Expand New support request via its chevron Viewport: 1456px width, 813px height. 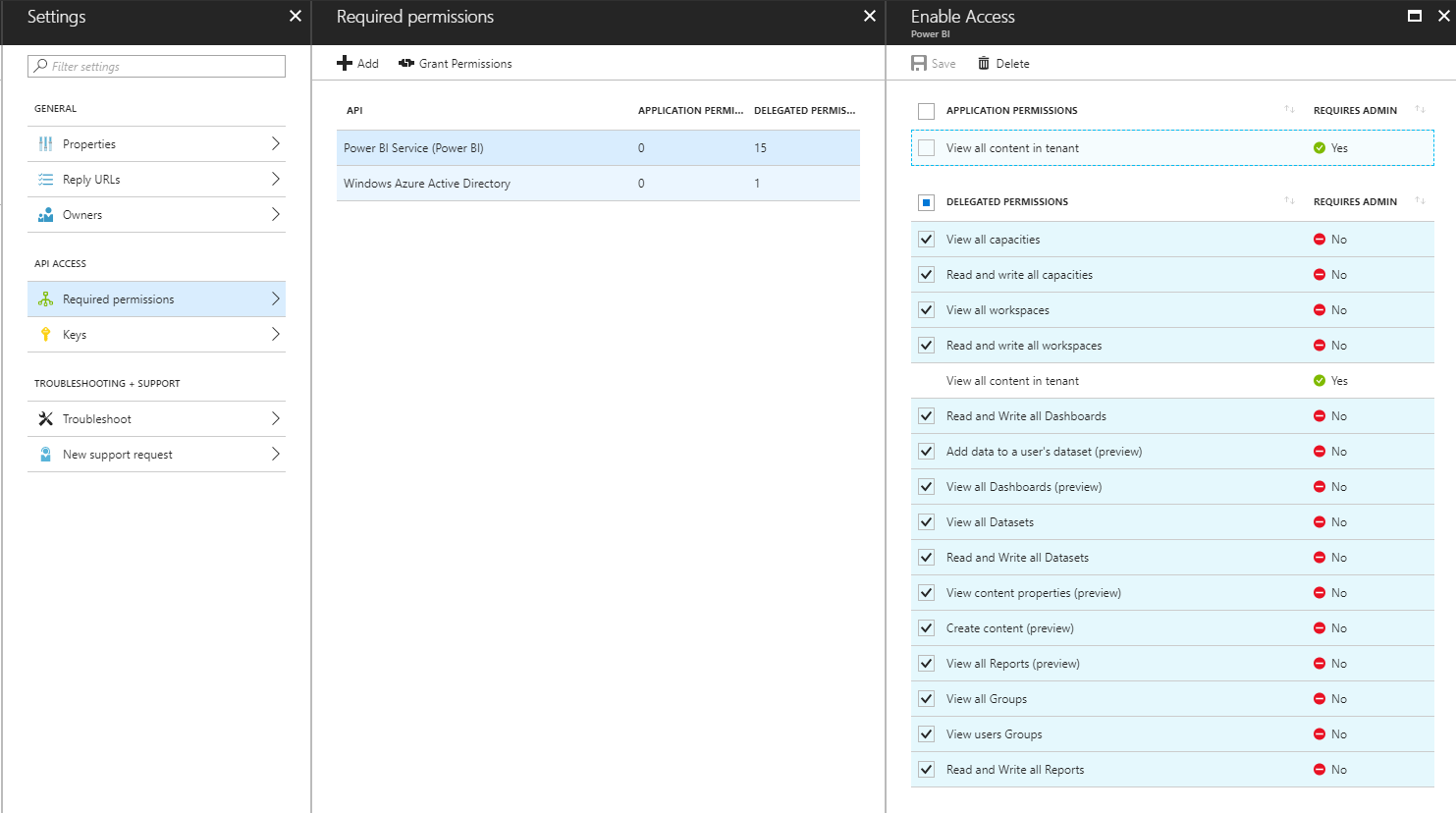276,454
